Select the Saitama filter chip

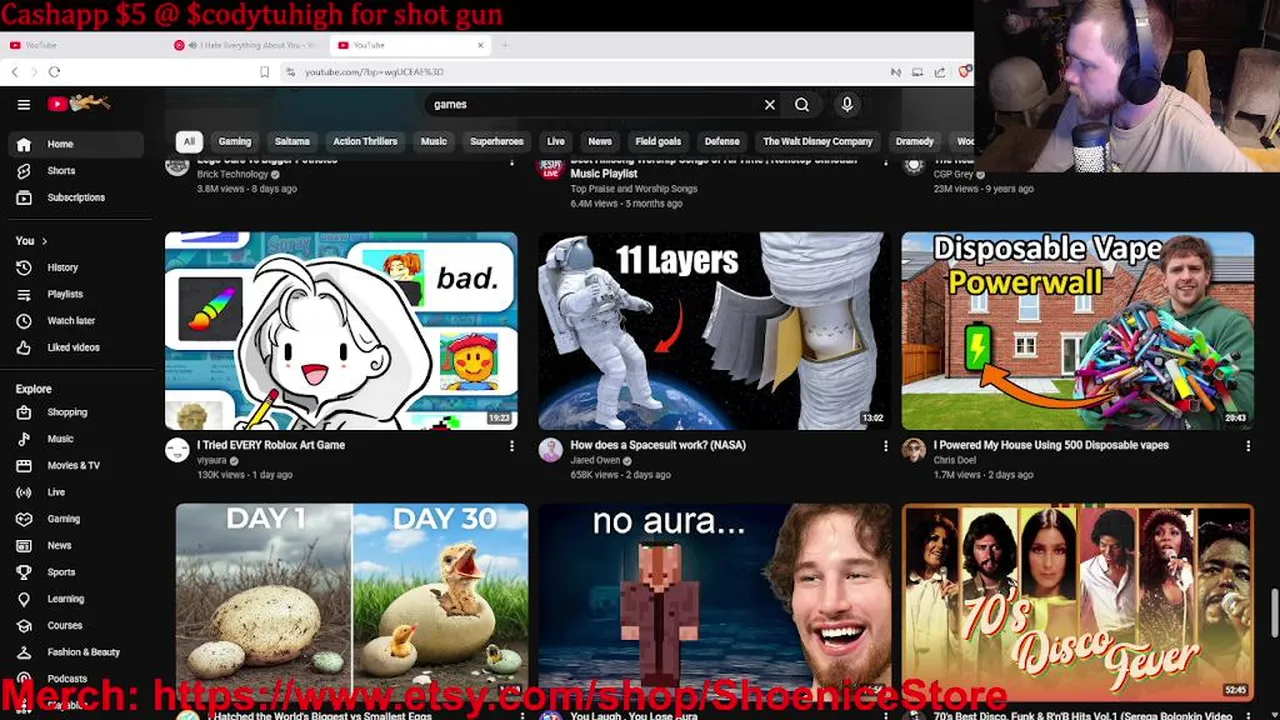tap(292, 142)
